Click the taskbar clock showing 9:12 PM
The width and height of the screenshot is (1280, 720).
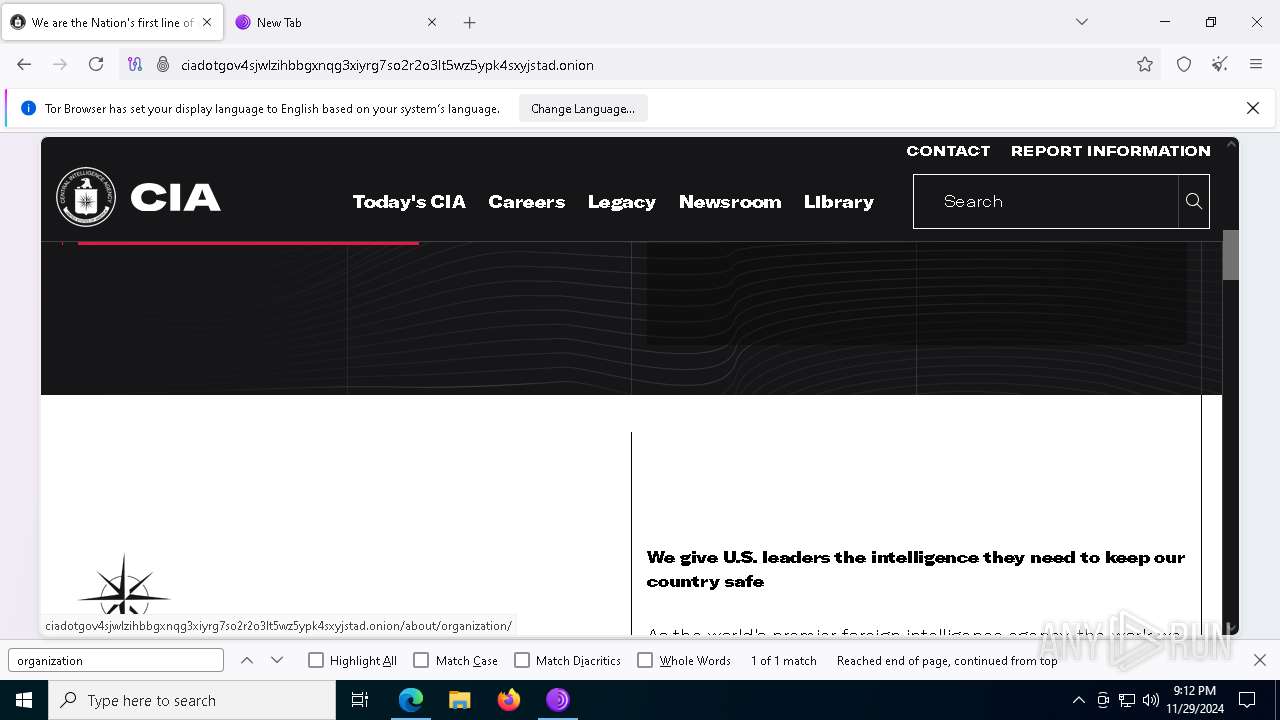[1194, 700]
